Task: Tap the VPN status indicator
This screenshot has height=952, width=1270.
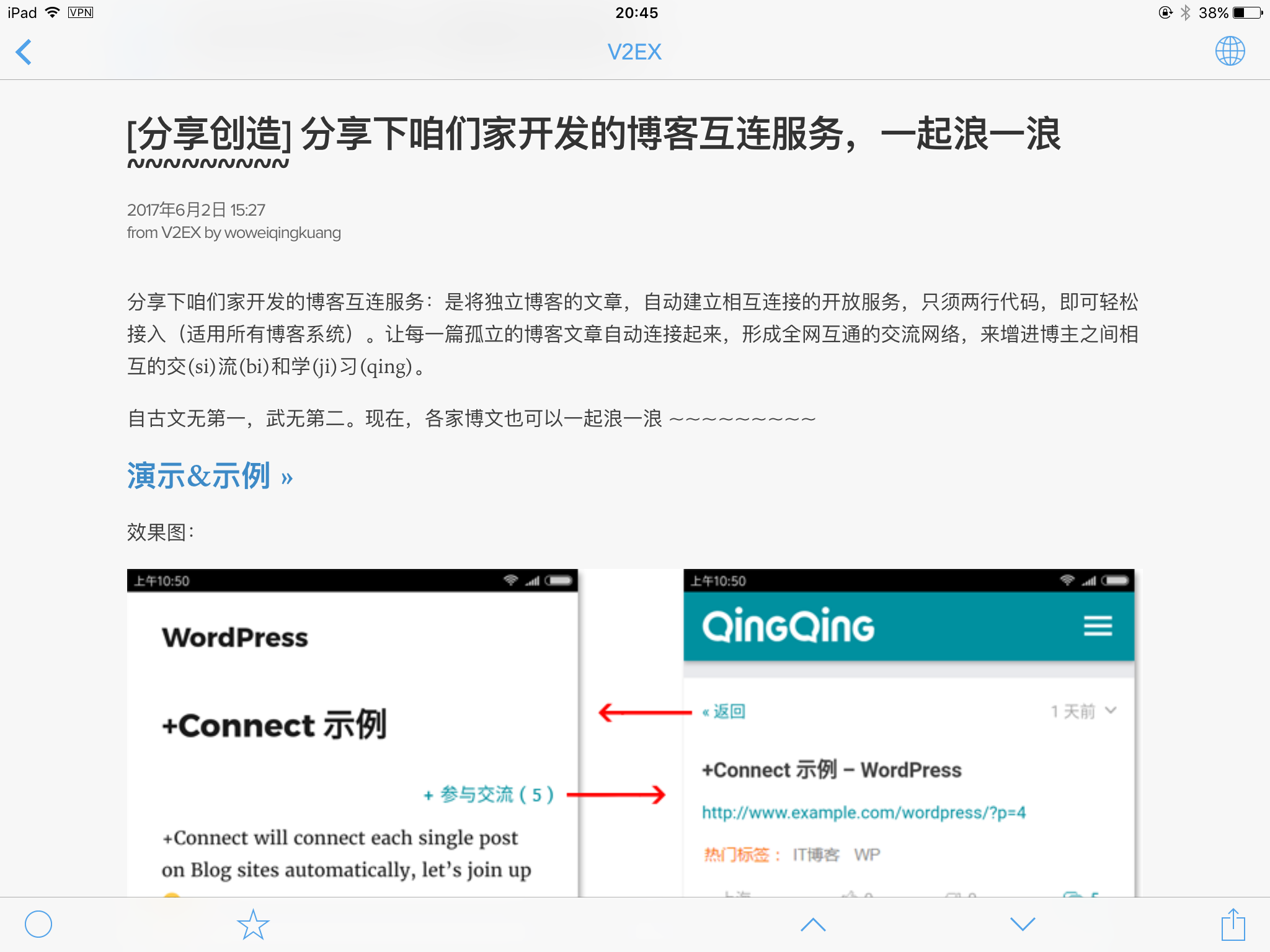Action: coord(81,12)
